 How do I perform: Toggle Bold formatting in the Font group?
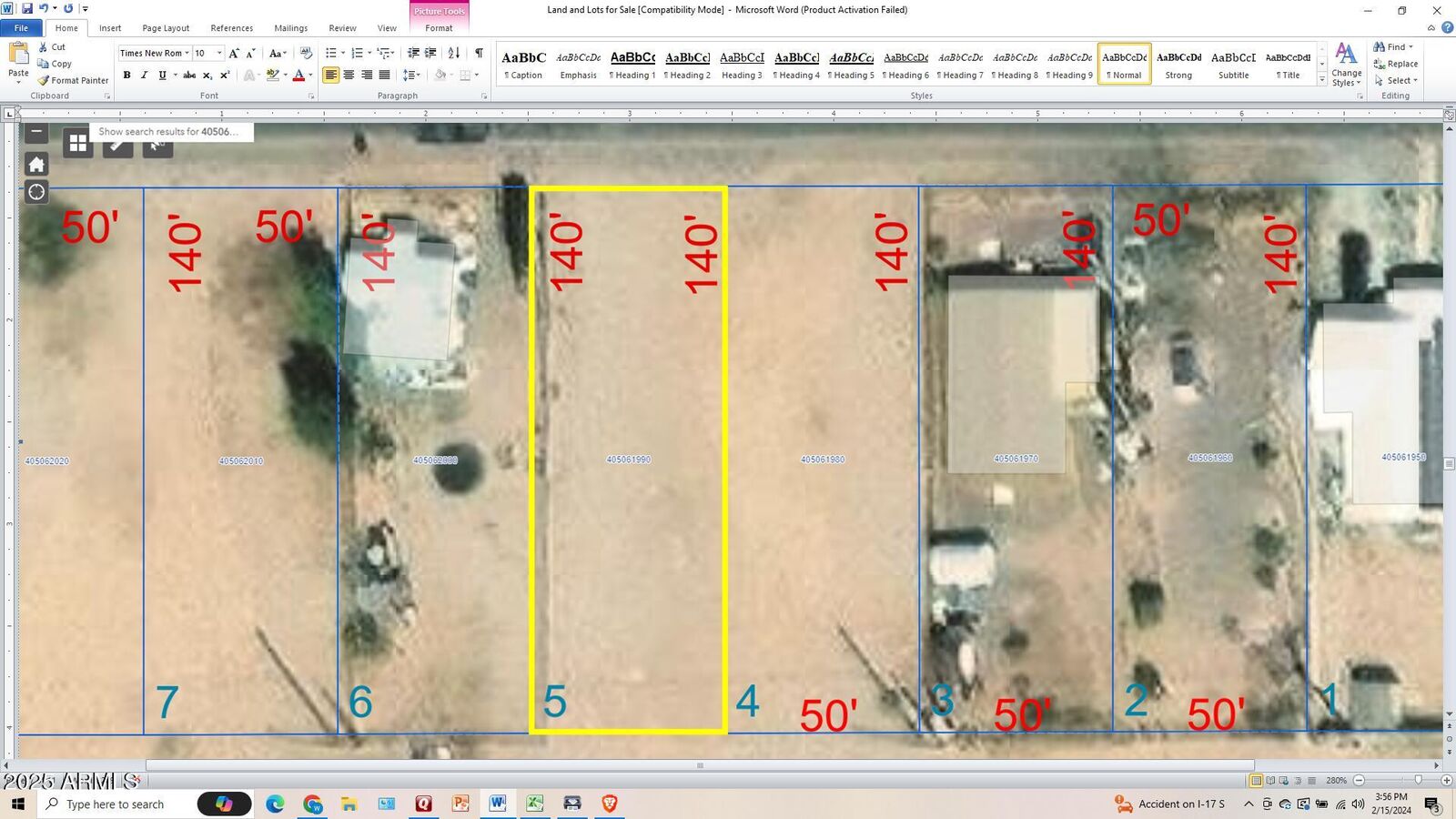click(126, 75)
